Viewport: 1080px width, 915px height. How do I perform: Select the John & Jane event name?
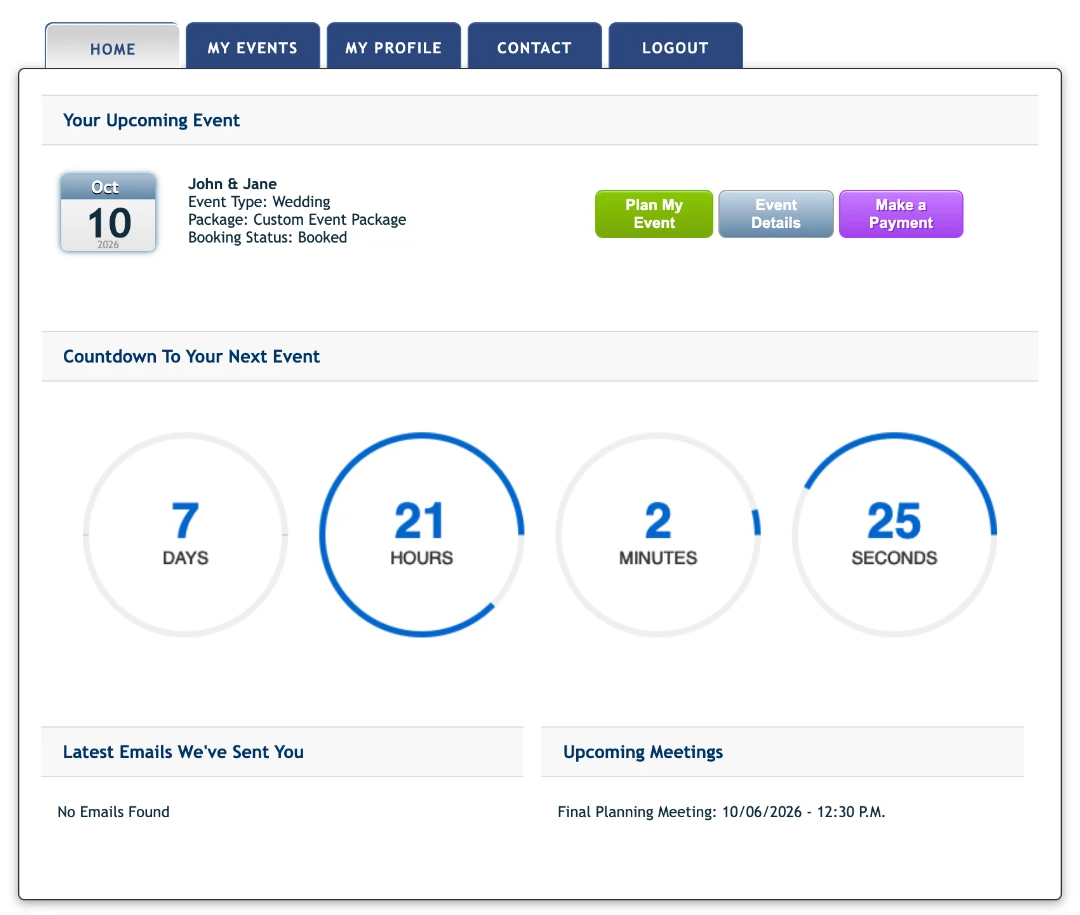tap(232, 184)
